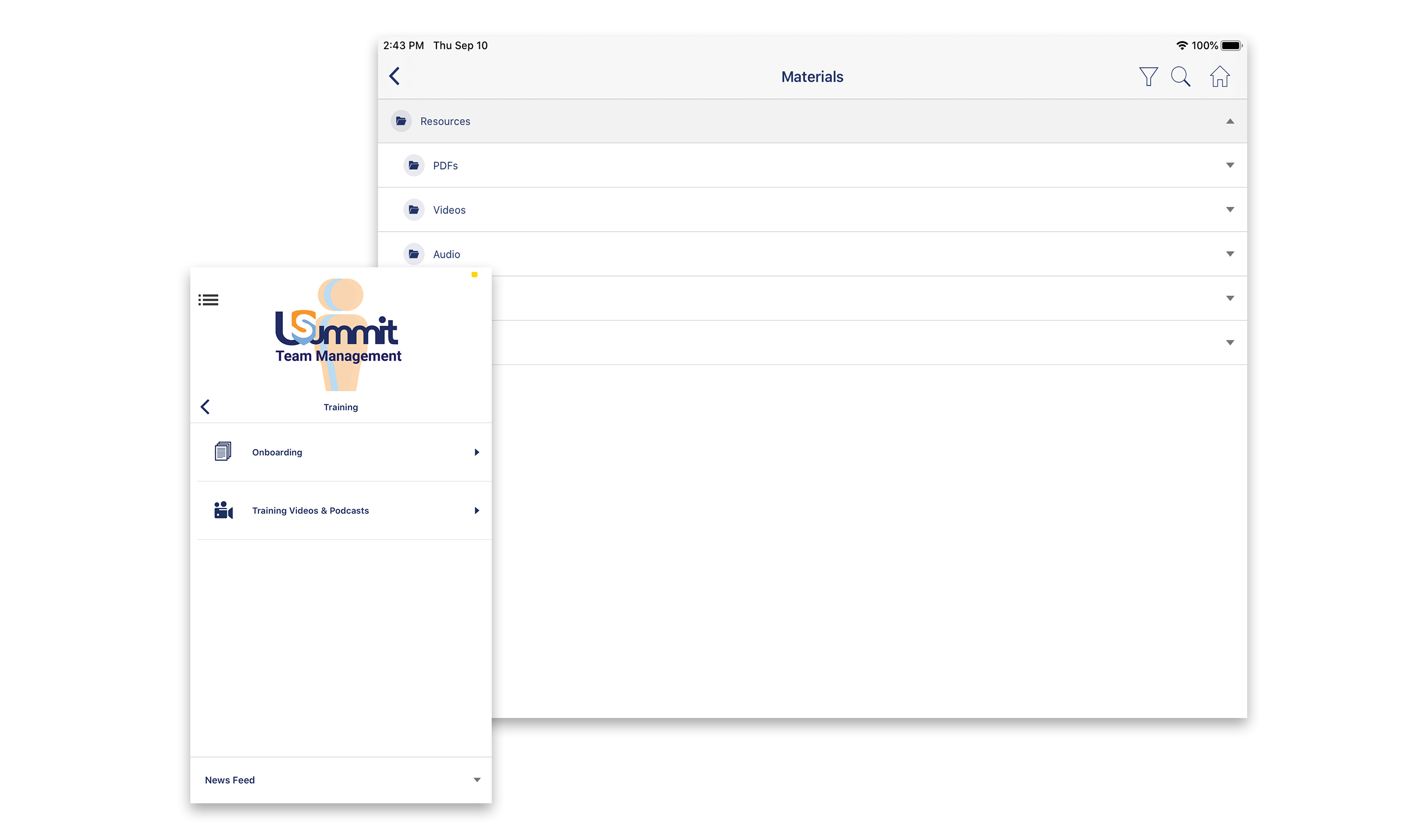Expand the unlabeled row below Audio
This screenshot has height=840, width=1406.
(1230, 298)
